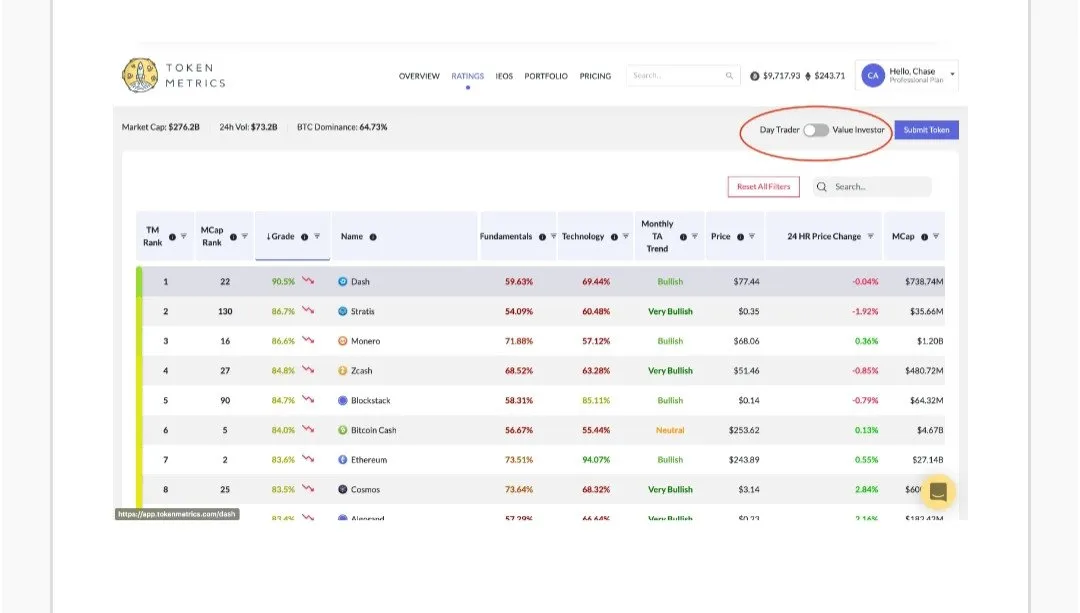Viewport: 1080px width, 613px height.
Task: Open Monthly TA Trend filter dropdown
Action: coord(694,236)
